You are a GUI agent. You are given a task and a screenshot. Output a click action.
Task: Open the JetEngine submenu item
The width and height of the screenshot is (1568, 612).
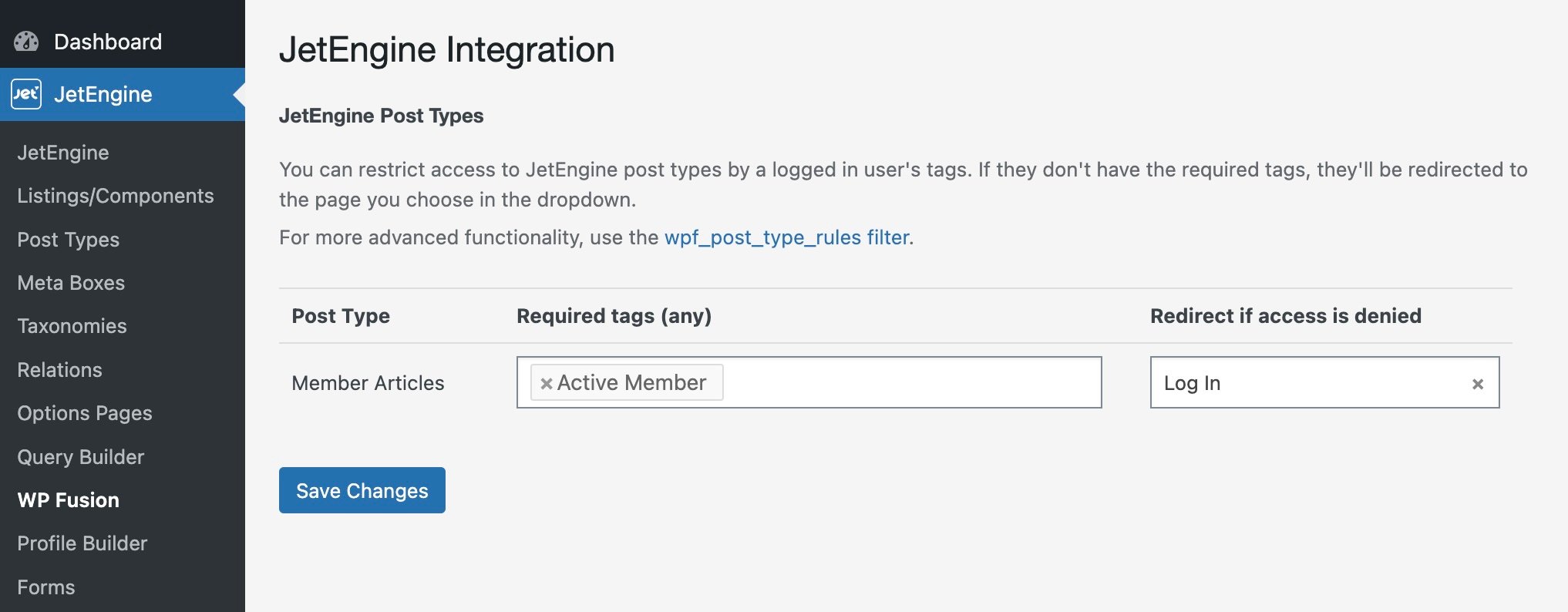coord(63,153)
